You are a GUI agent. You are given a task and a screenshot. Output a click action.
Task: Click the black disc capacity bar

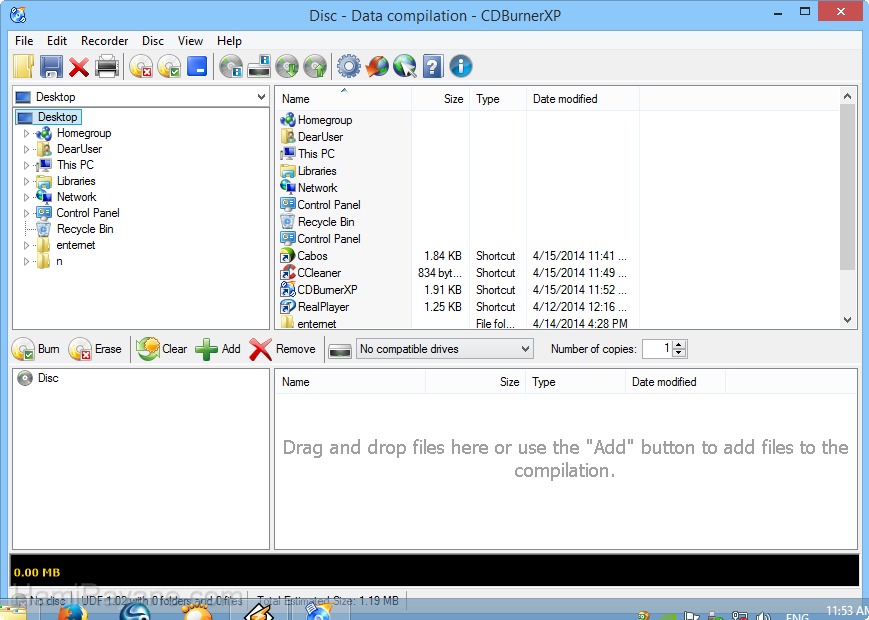pos(434,570)
